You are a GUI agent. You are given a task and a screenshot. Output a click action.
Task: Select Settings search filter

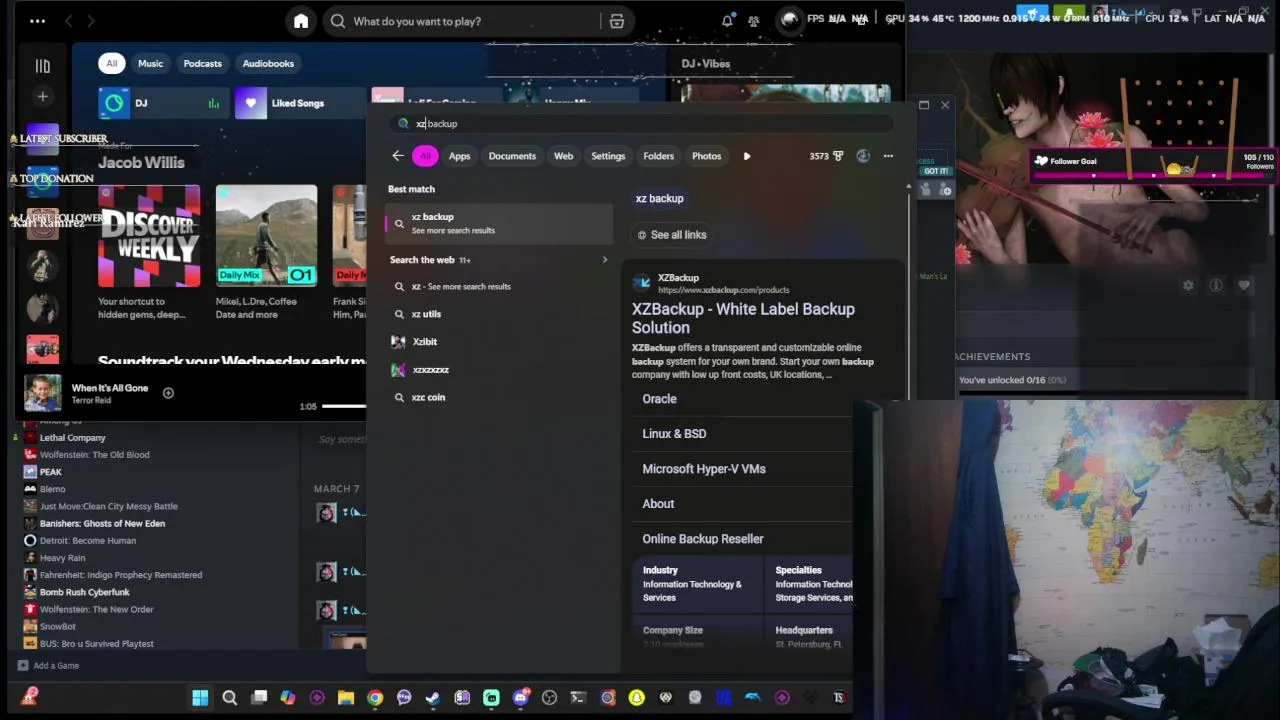[x=608, y=156]
